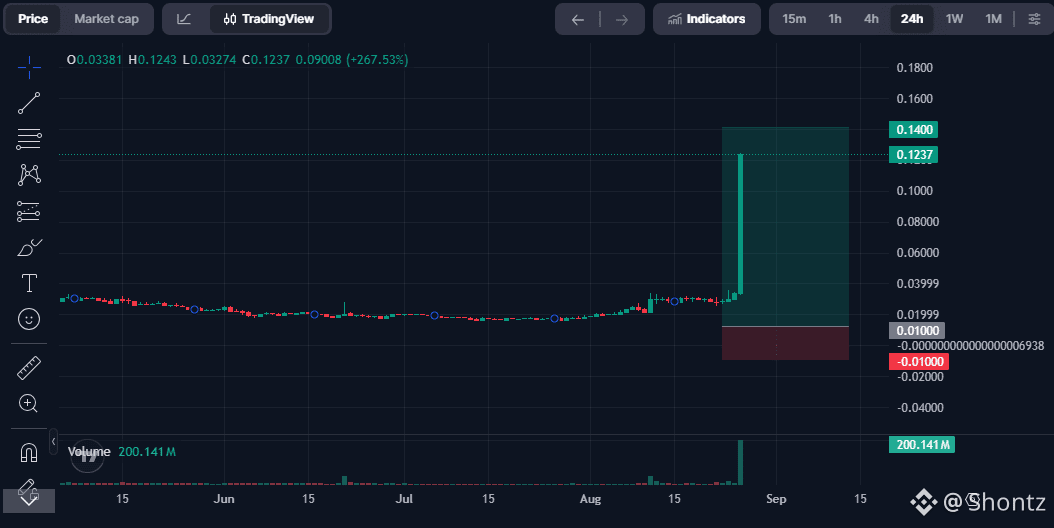Select the red stop-loss zone
The height and width of the screenshot is (528, 1054).
coord(785,343)
